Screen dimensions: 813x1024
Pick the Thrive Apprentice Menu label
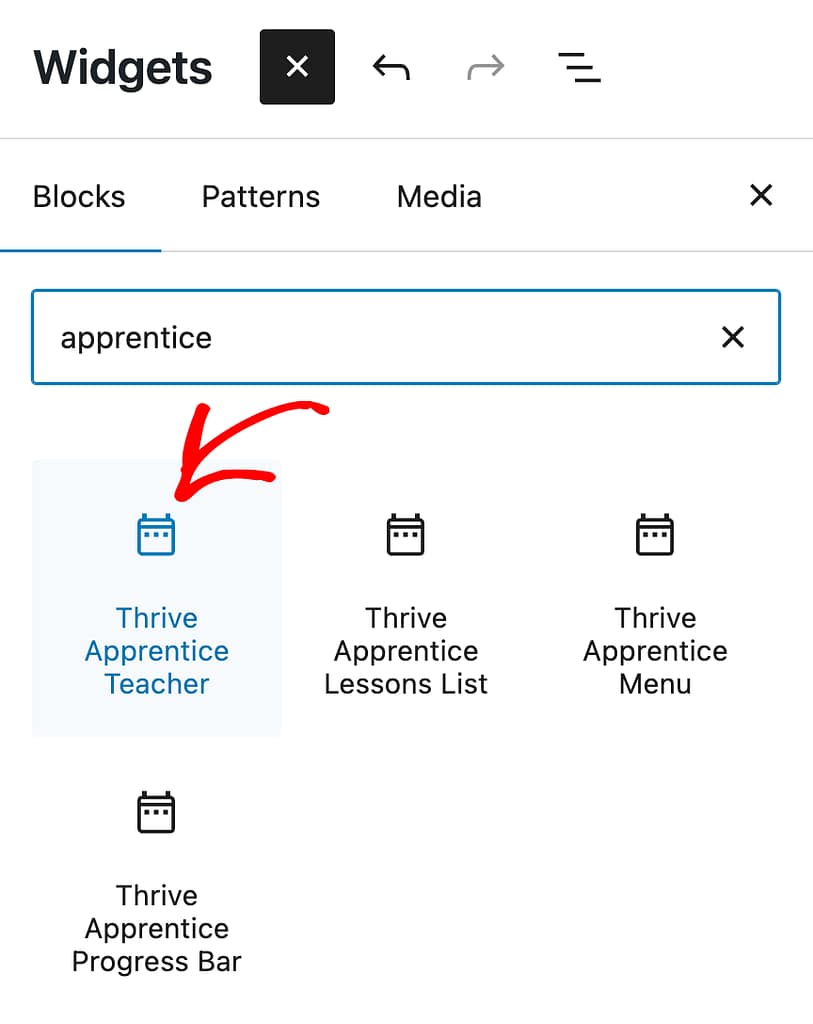(x=655, y=651)
